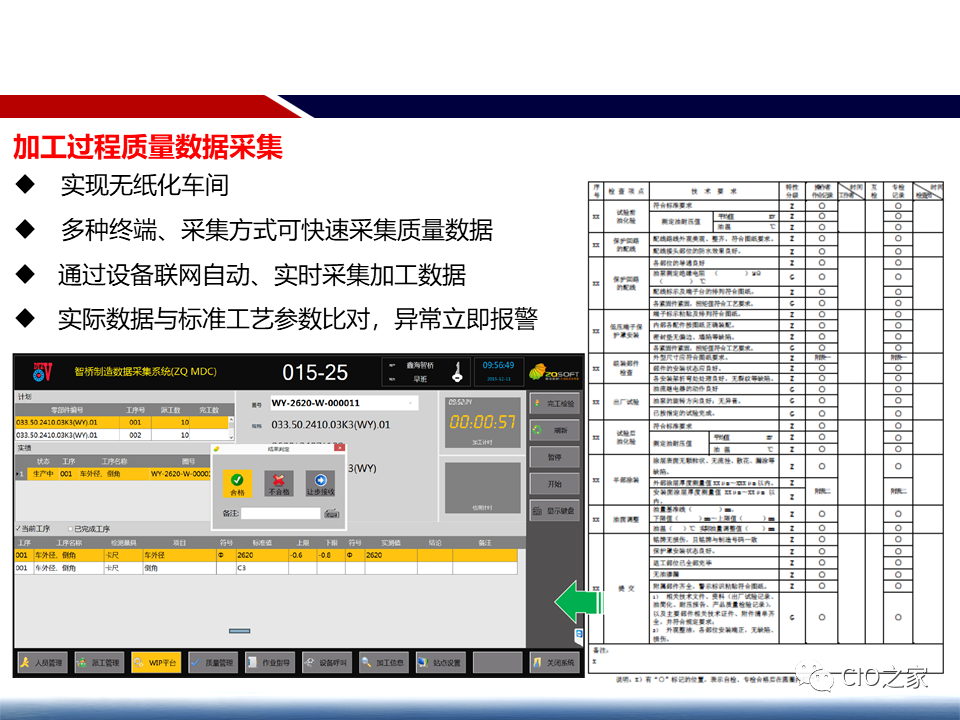960x720 pixels.
Task: Click the small slider handle under inspection table
Action: (239, 631)
